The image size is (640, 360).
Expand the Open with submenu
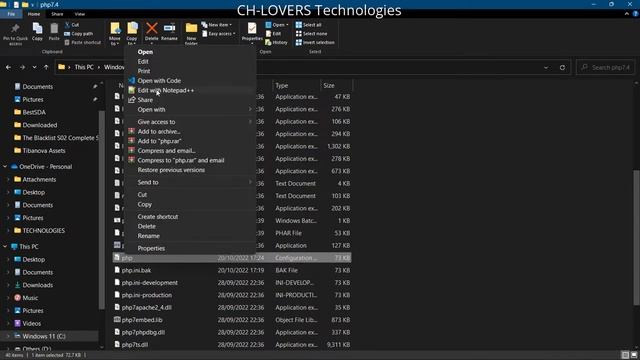tap(190, 109)
